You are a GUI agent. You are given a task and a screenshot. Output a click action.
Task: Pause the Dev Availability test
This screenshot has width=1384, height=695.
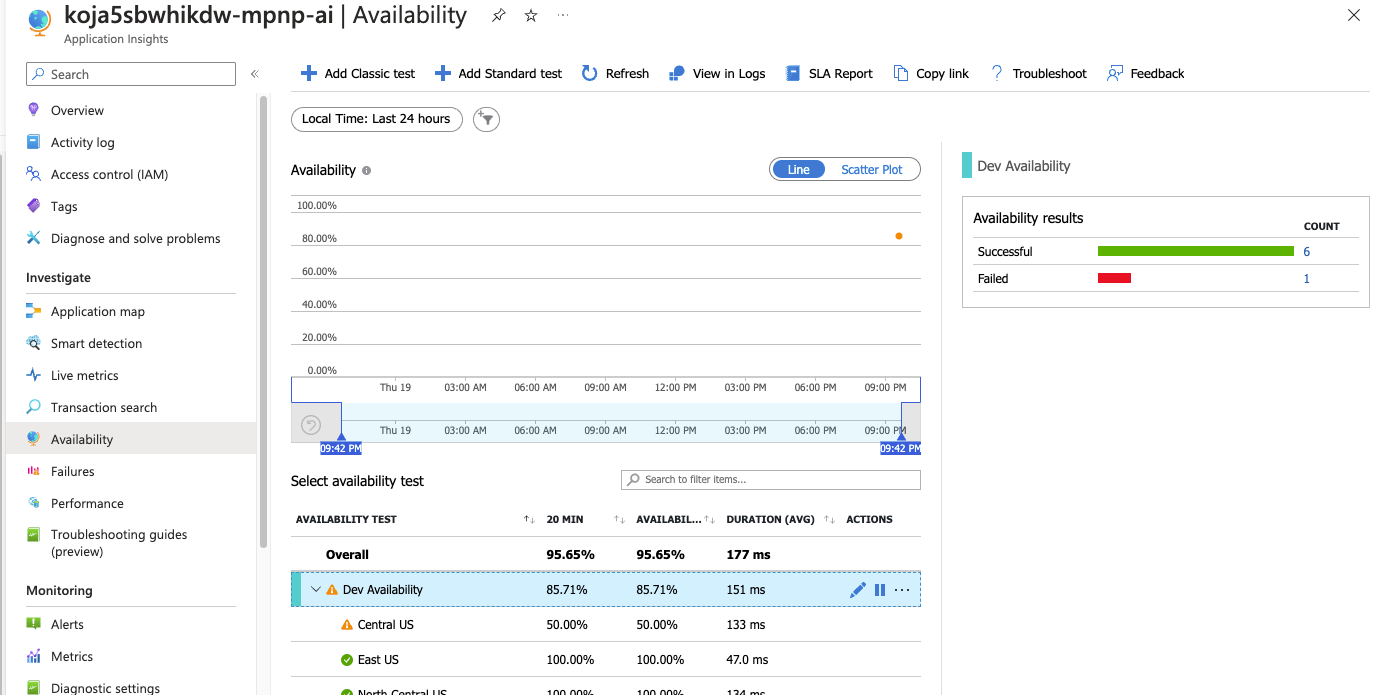click(x=880, y=590)
